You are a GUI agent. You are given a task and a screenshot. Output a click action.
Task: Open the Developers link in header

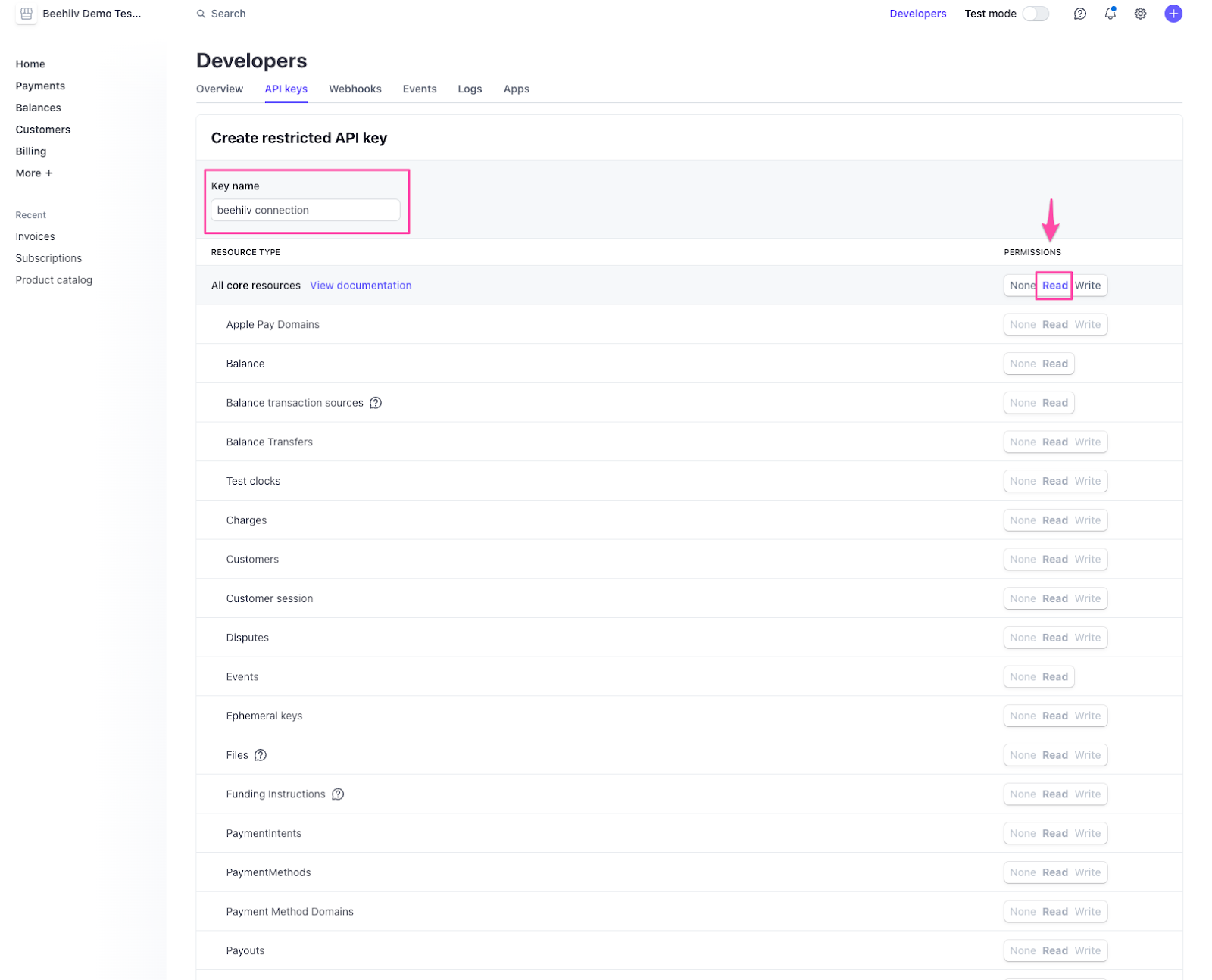(x=917, y=14)
